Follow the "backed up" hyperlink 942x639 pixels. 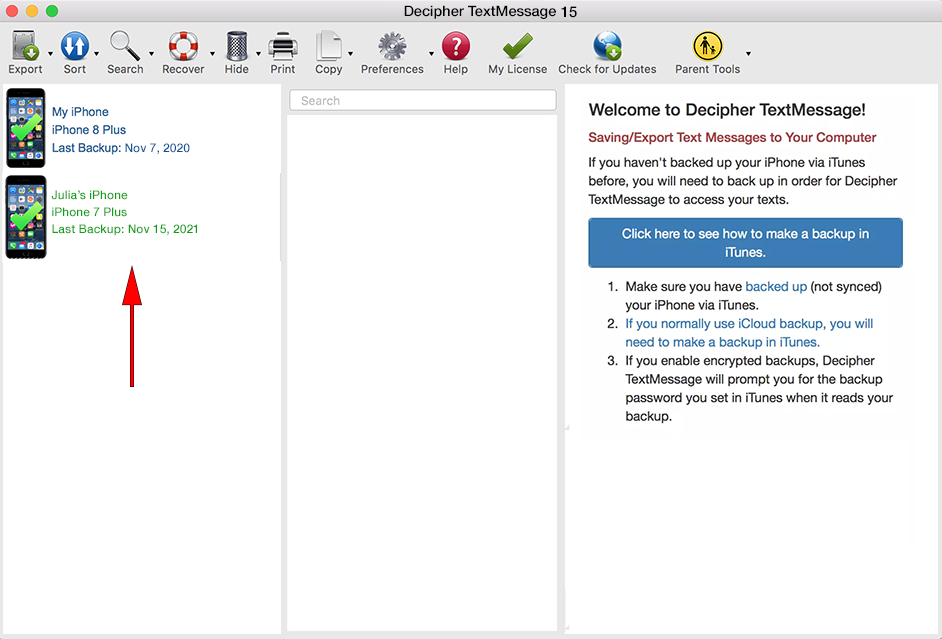(775, 286)
